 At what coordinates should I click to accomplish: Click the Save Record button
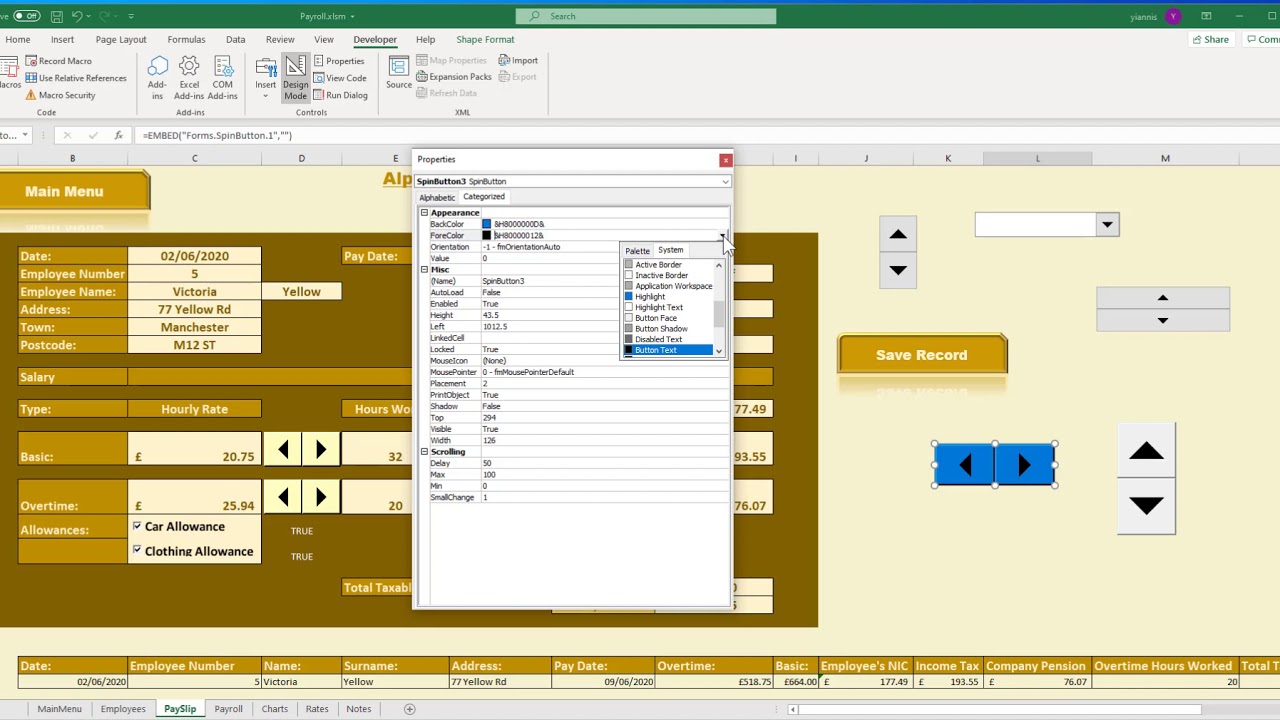922,355
